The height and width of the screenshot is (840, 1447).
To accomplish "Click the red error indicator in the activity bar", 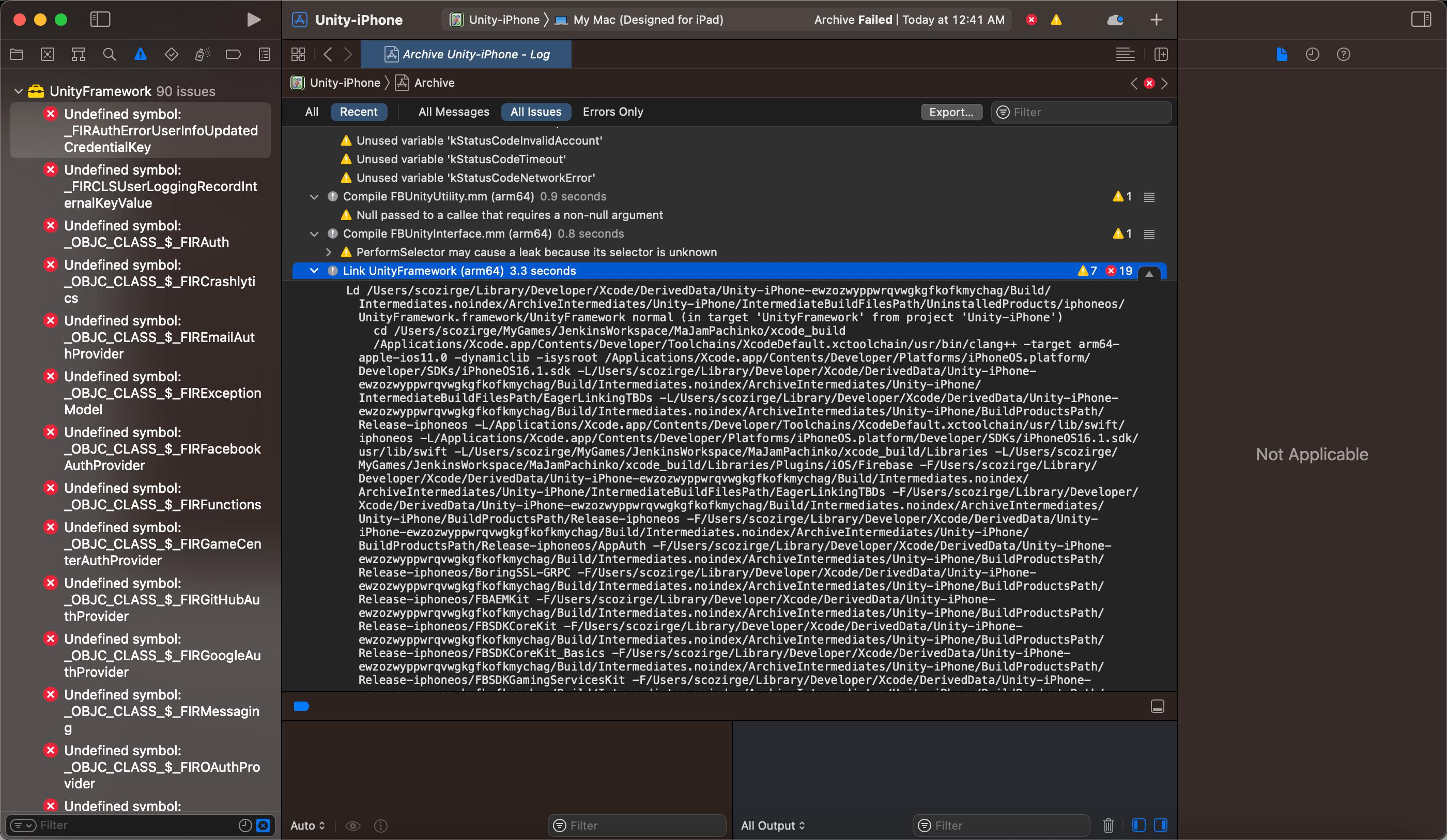I will point(1032,20).
